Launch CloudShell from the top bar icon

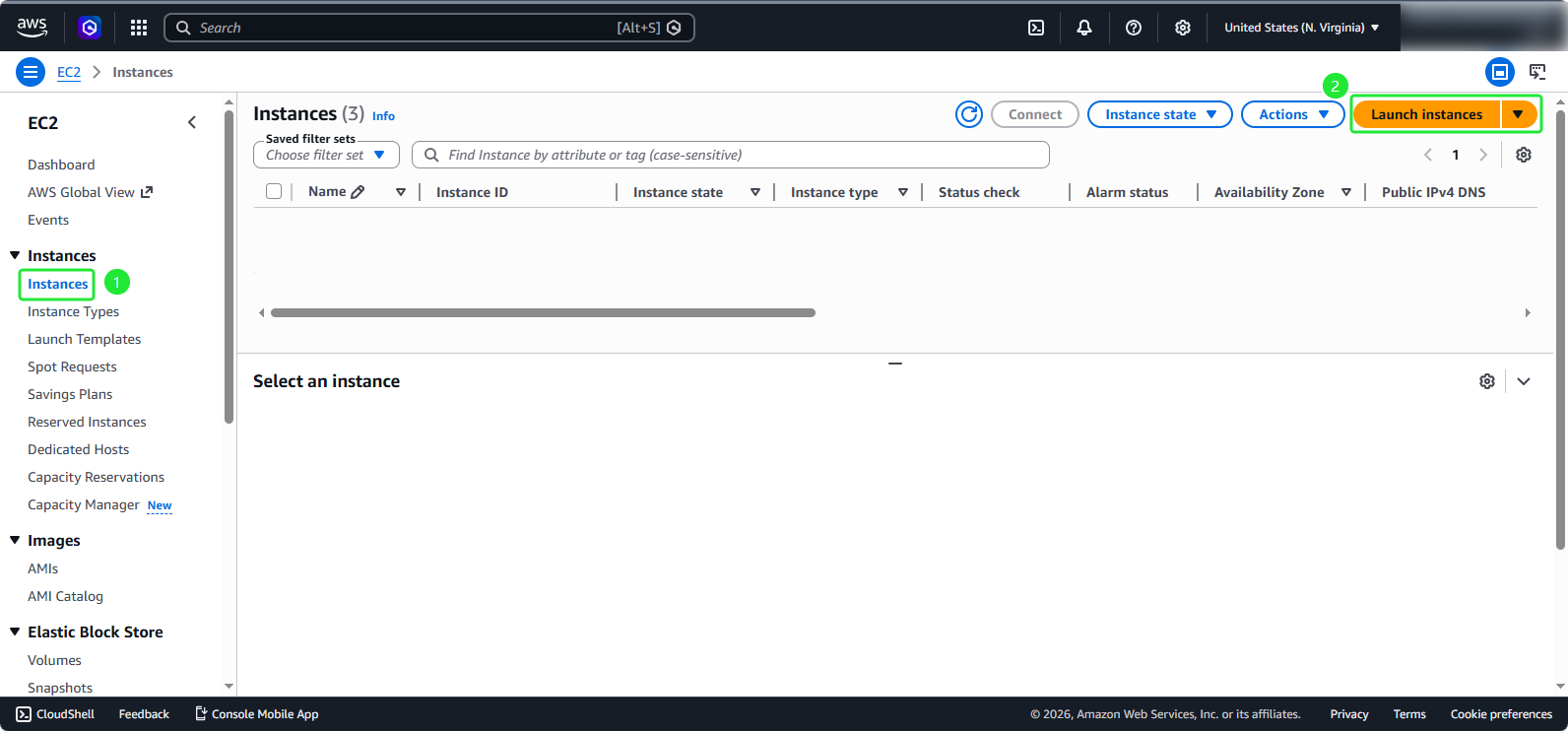coord(1036,28)
